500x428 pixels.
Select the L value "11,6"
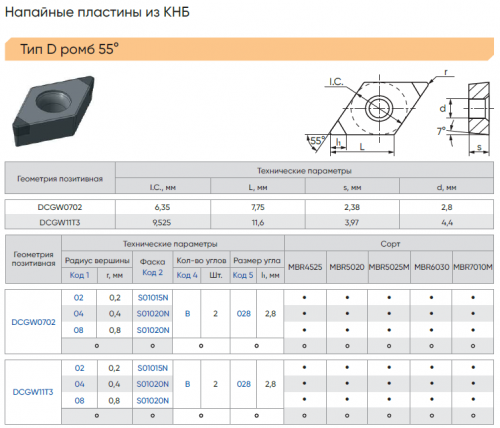[258, 222]
